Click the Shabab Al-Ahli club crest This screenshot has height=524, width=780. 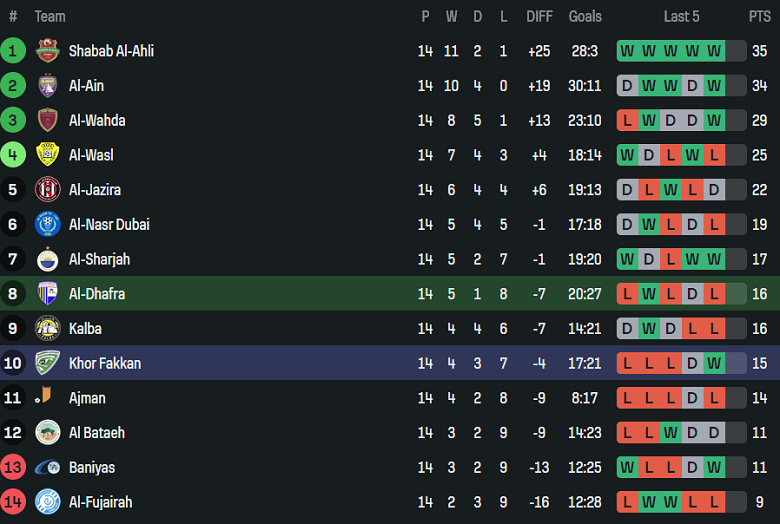tap(48, 51)
